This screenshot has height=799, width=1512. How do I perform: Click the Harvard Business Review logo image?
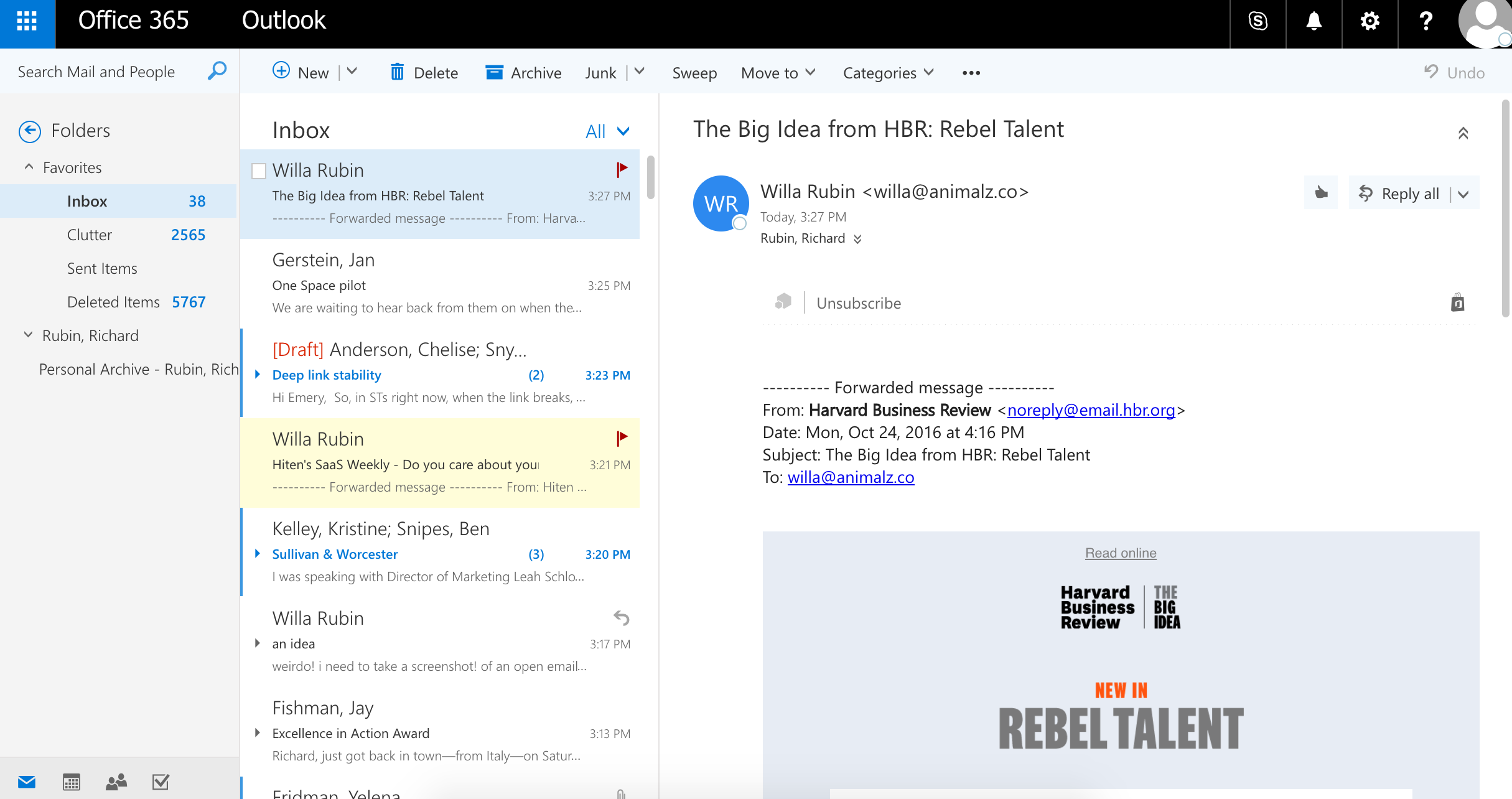coord(1121,607)
